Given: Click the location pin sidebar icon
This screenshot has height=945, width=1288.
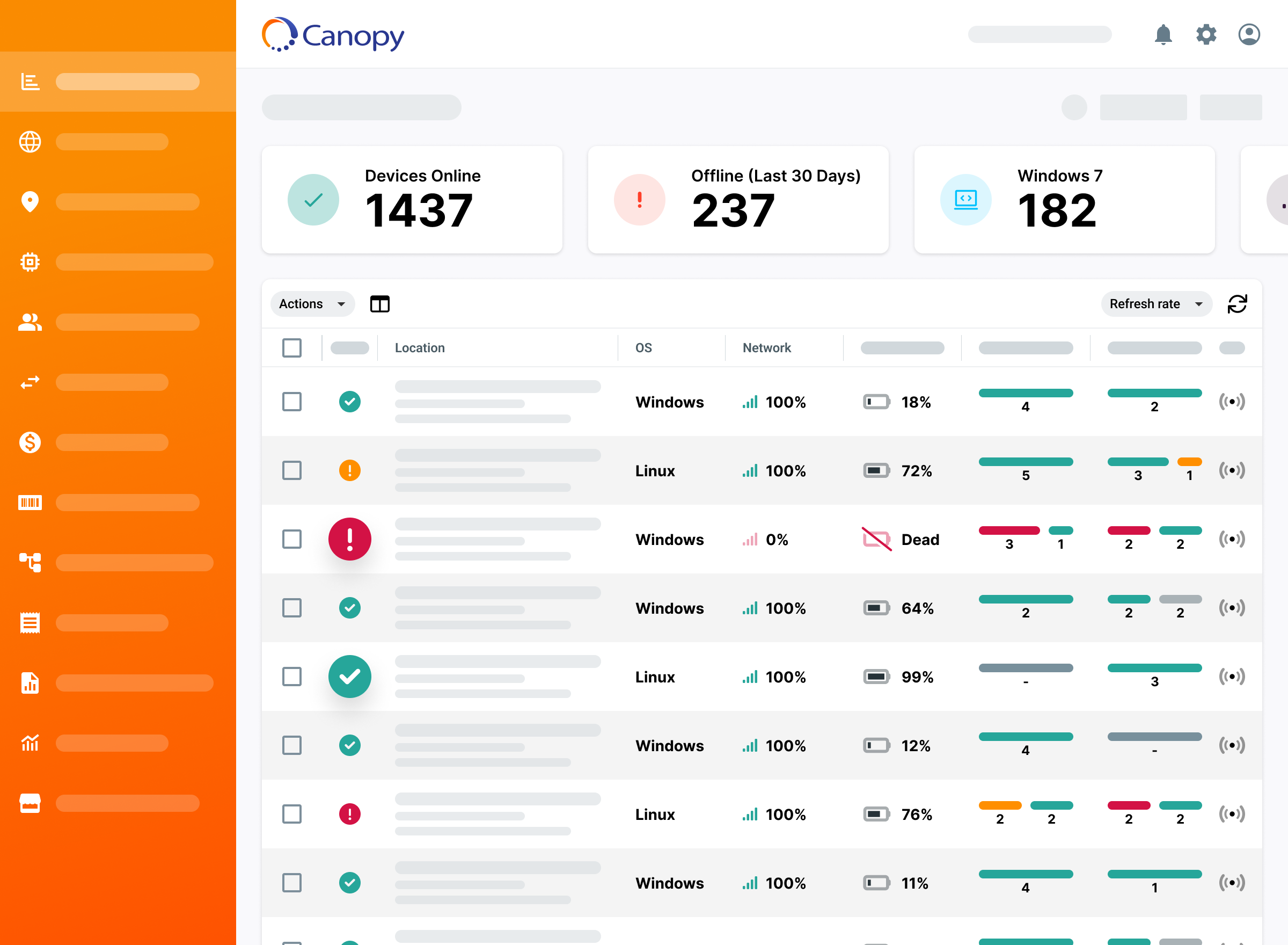Looking at the screenshot, I should click(x=30, y=201).
